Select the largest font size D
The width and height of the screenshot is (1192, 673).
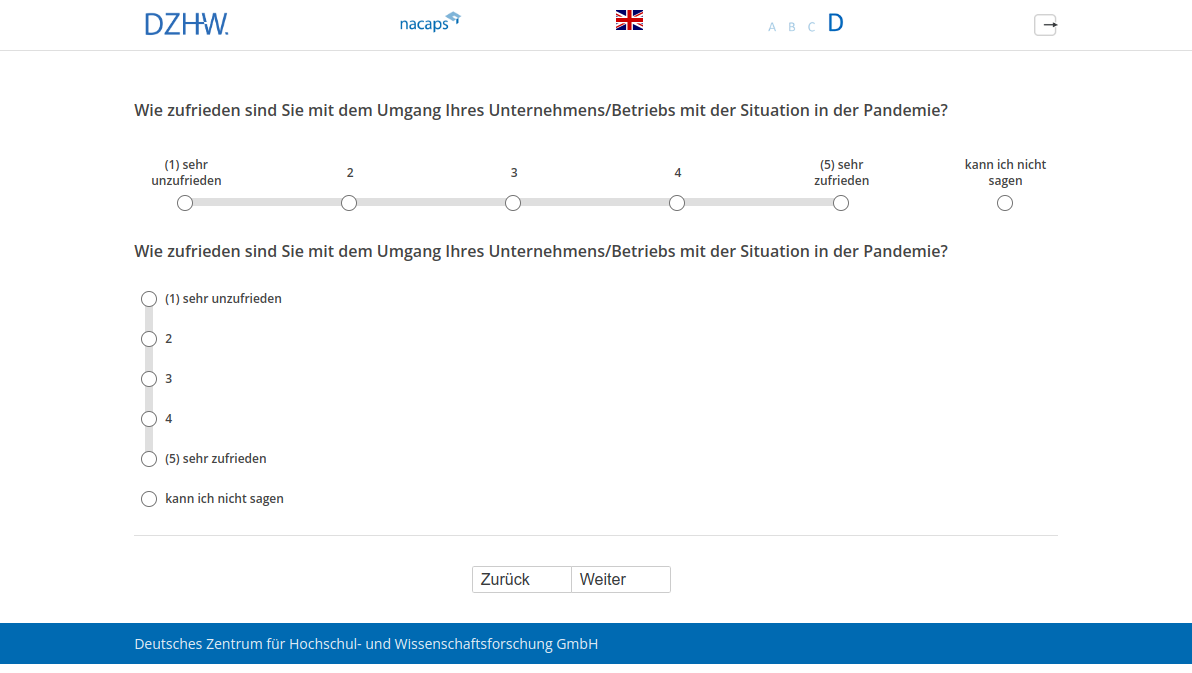[835, 23]
